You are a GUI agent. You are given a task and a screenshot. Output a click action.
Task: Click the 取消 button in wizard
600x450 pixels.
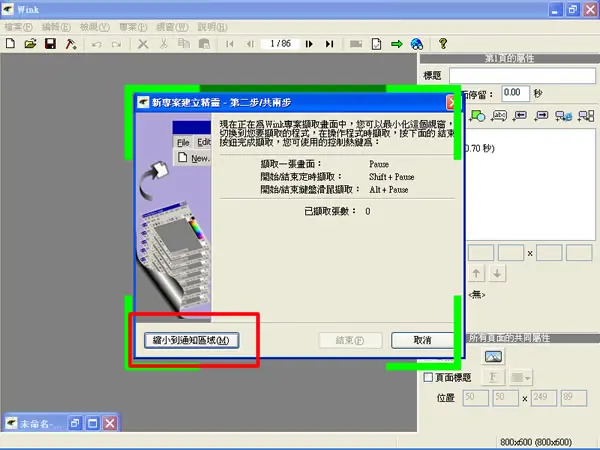pos(422,340)
